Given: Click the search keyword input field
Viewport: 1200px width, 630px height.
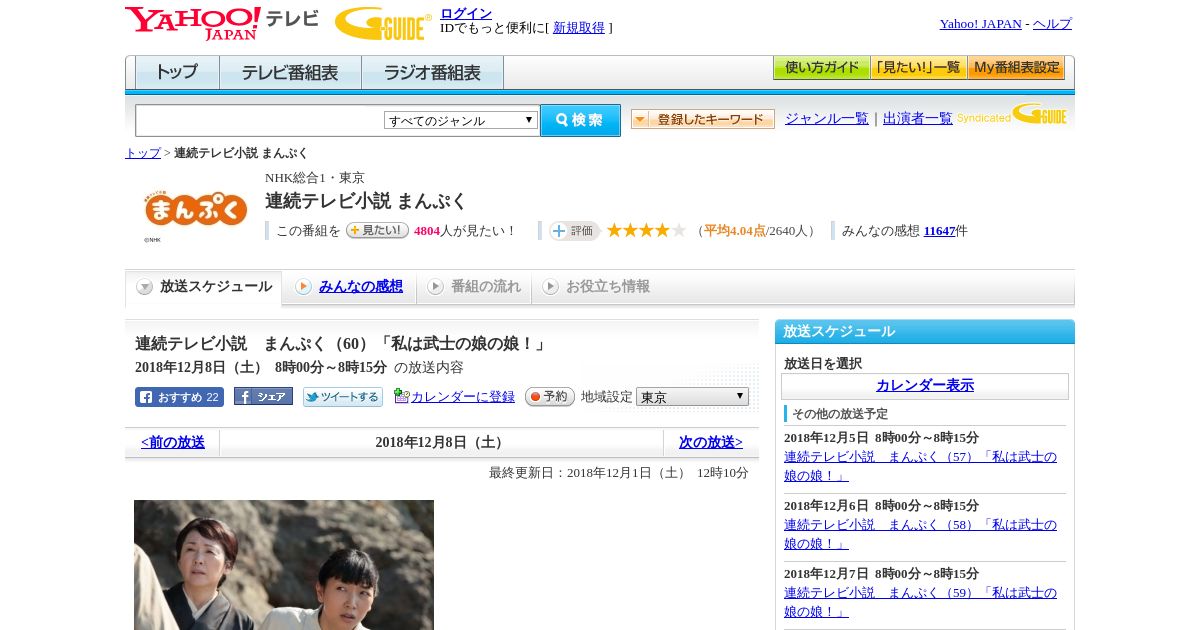Looking at the screenshot, I should [260, 120].
